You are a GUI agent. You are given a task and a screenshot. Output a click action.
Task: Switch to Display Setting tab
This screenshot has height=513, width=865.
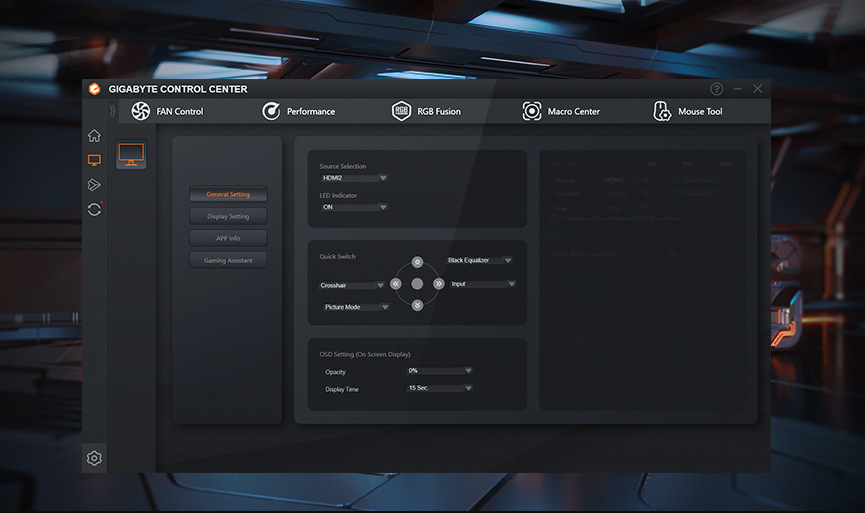(228, 216)
